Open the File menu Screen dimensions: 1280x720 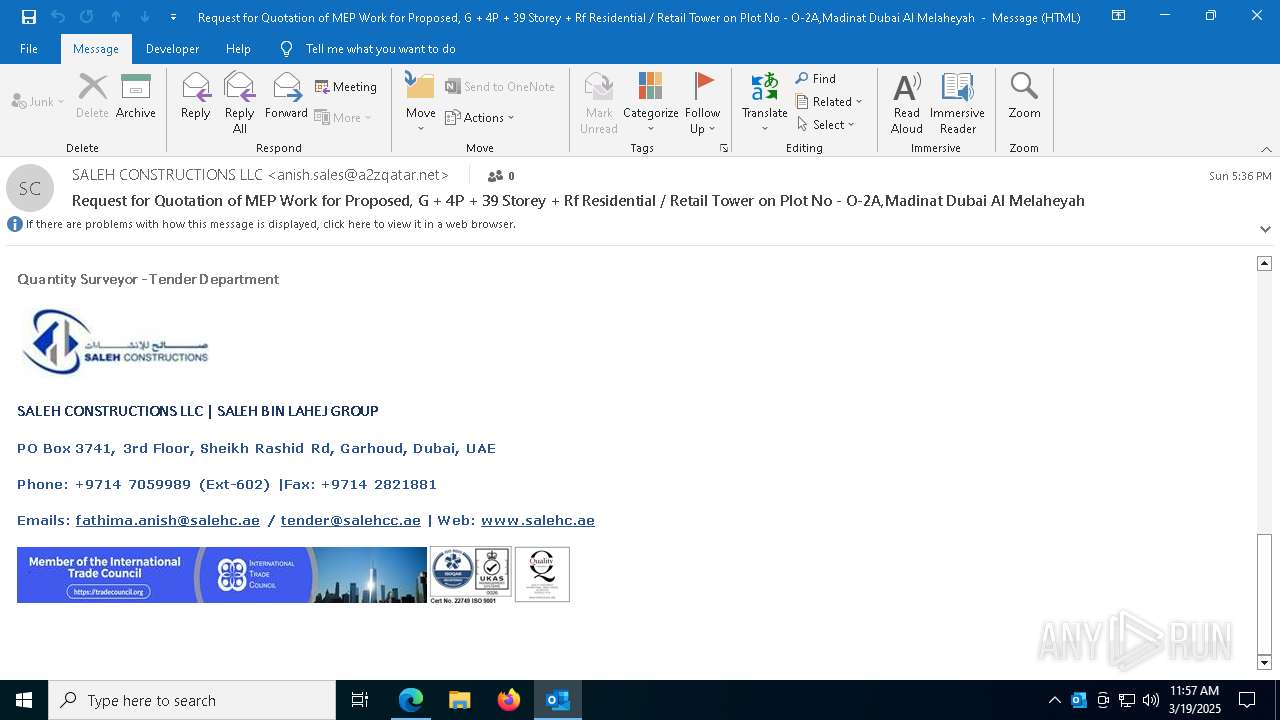29,49
